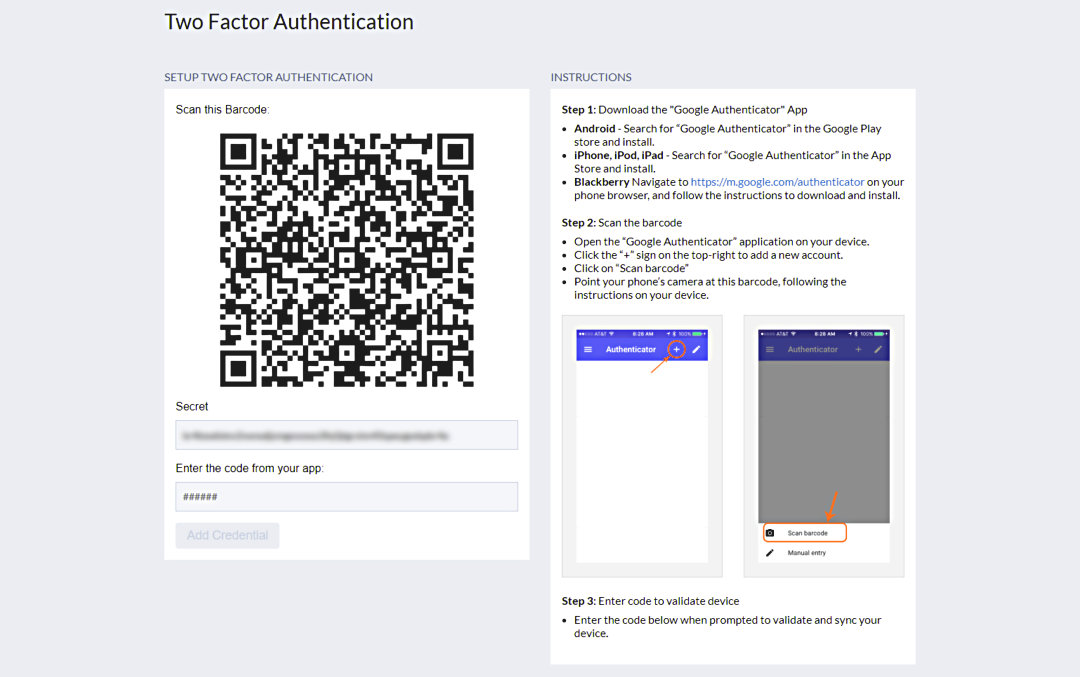This screenshot has width=1080, height=677.
Task: Click dimmed pencil icon in second phone screenshot header
Action: point(878,349)
